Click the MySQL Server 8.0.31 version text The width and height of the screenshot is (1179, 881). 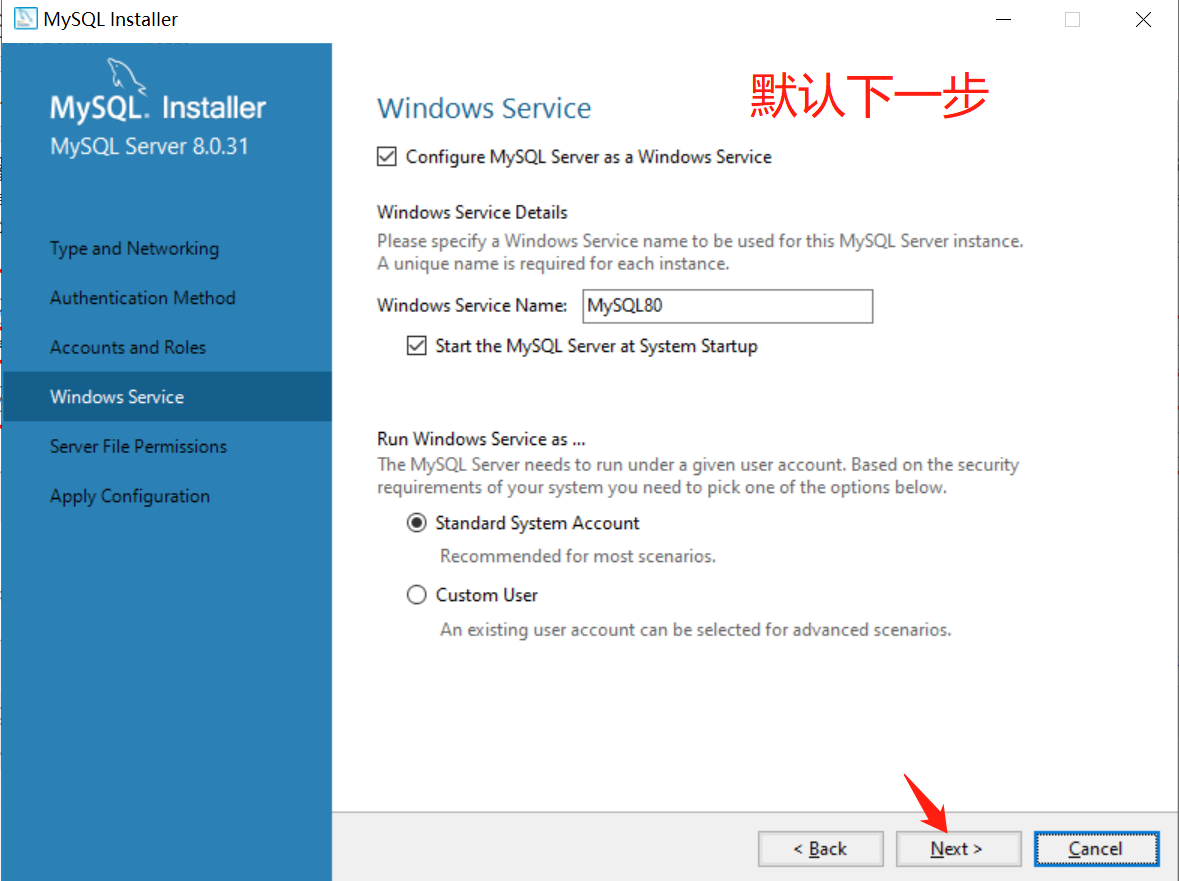pos(149,146)
